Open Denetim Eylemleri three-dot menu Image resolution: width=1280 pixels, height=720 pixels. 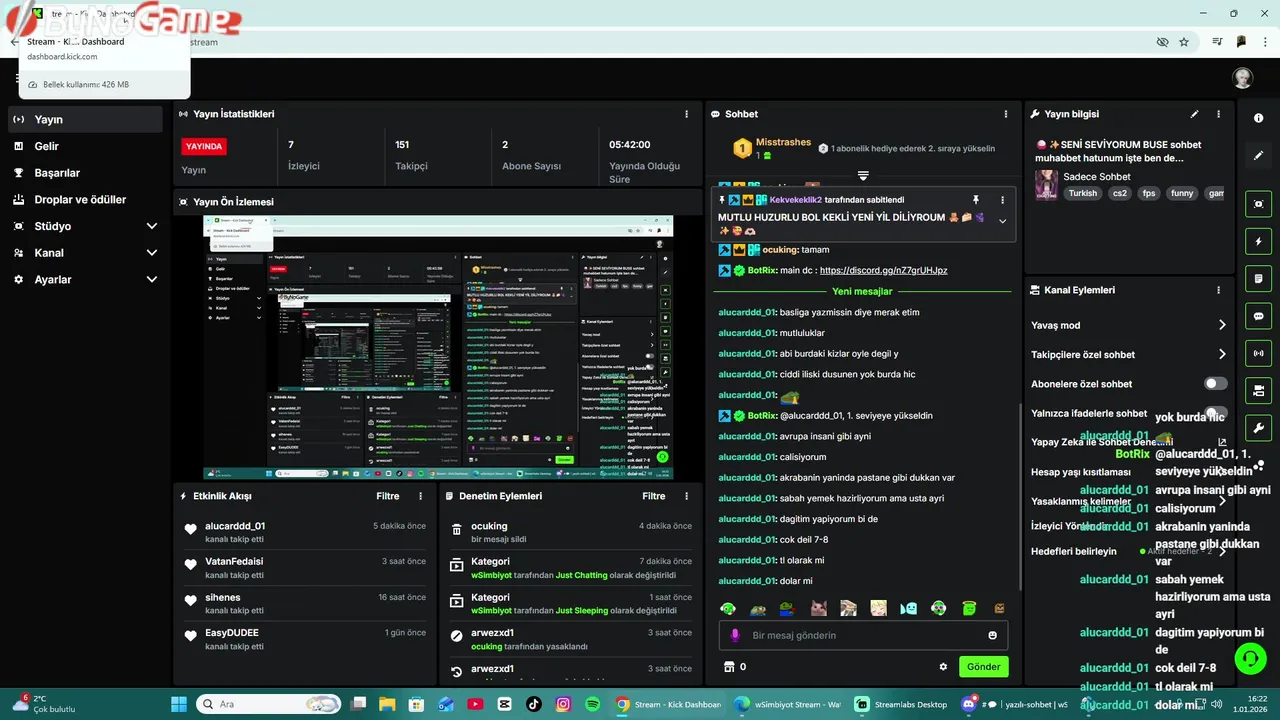686,496
